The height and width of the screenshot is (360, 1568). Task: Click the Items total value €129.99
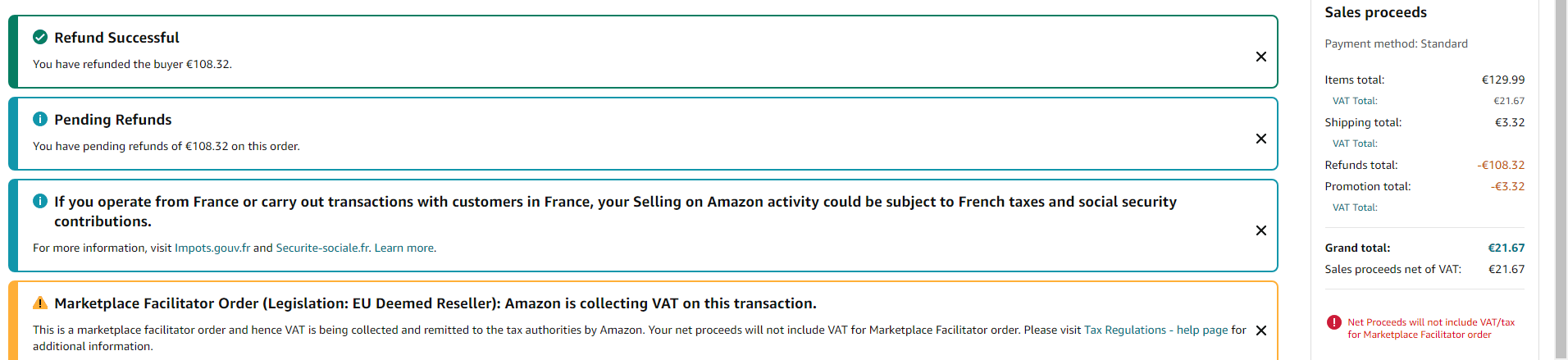click(x=1502, y=80)
